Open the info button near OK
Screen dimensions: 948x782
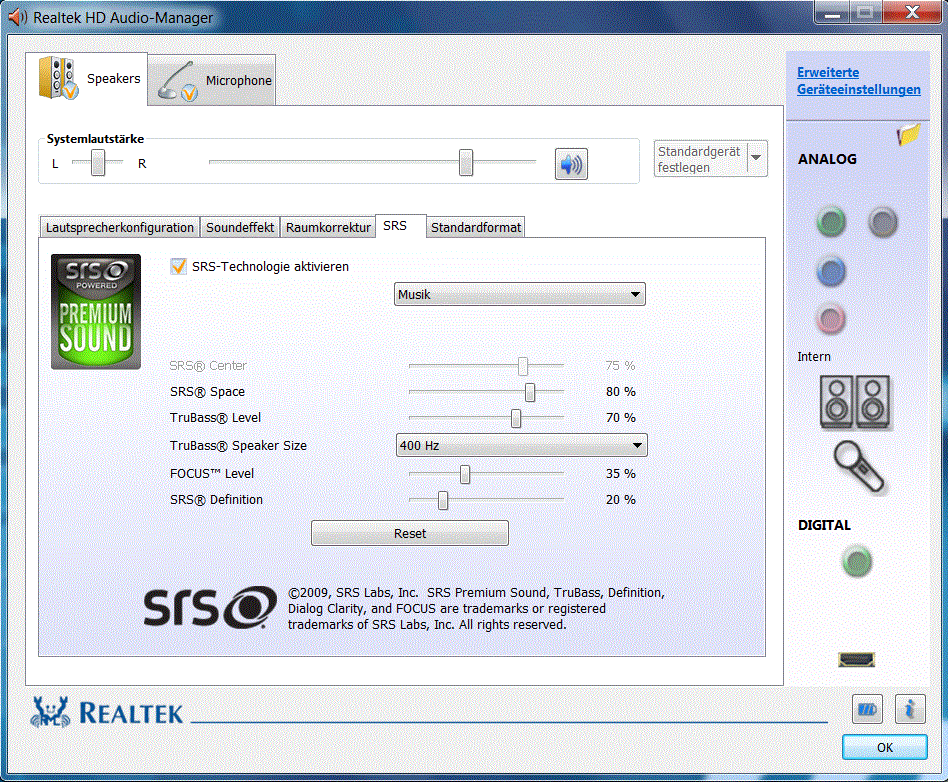(910, 709)
